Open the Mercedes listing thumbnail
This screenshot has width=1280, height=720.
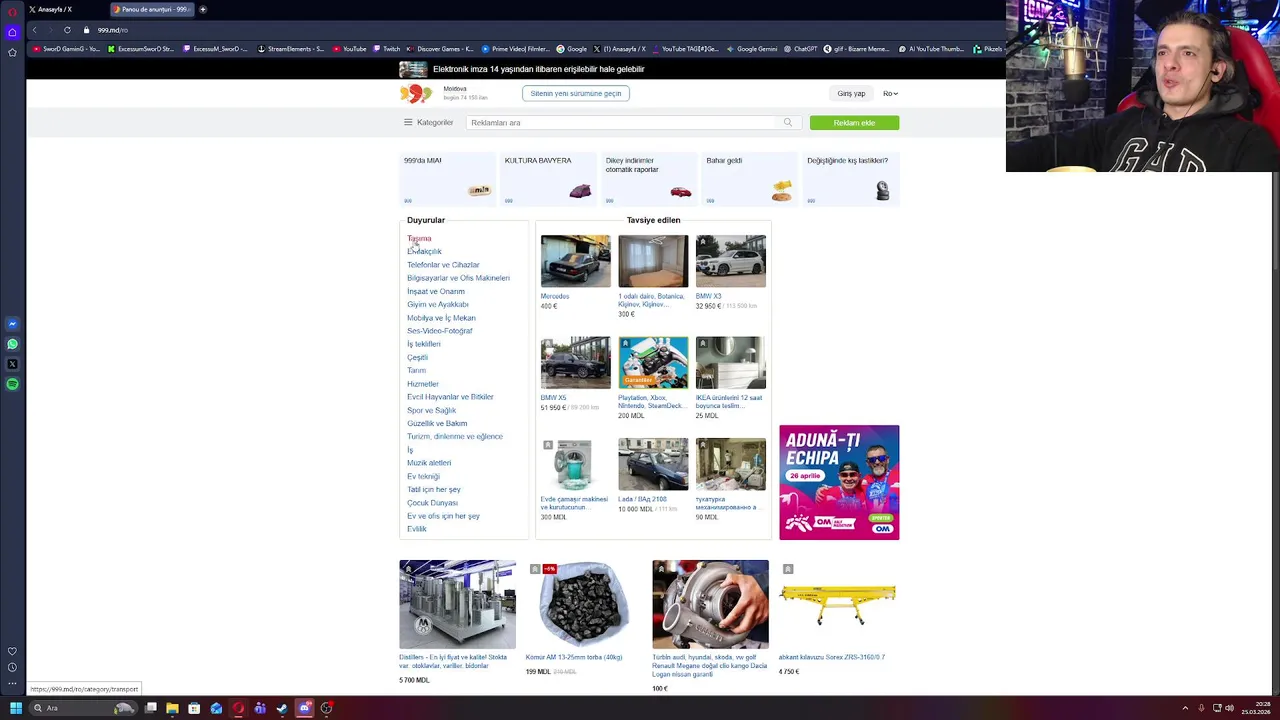575,261
